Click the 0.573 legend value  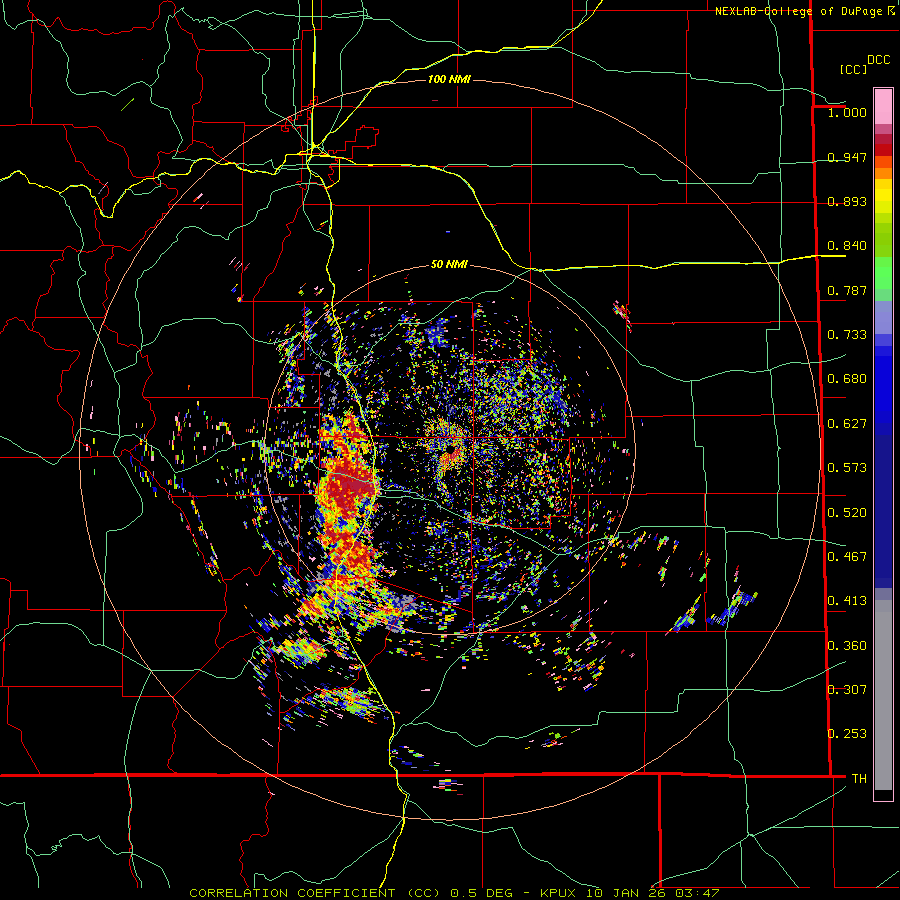(x=847, y=468)
